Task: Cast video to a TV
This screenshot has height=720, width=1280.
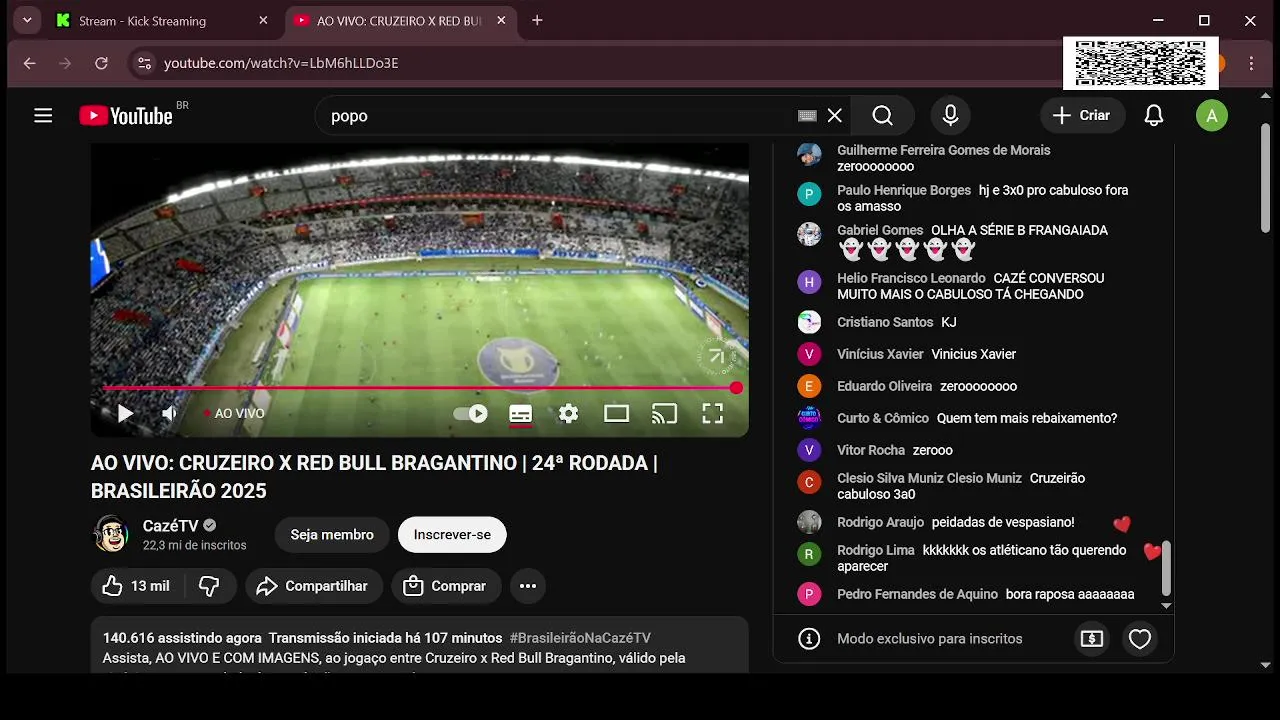Action: [x=664, y=413]
